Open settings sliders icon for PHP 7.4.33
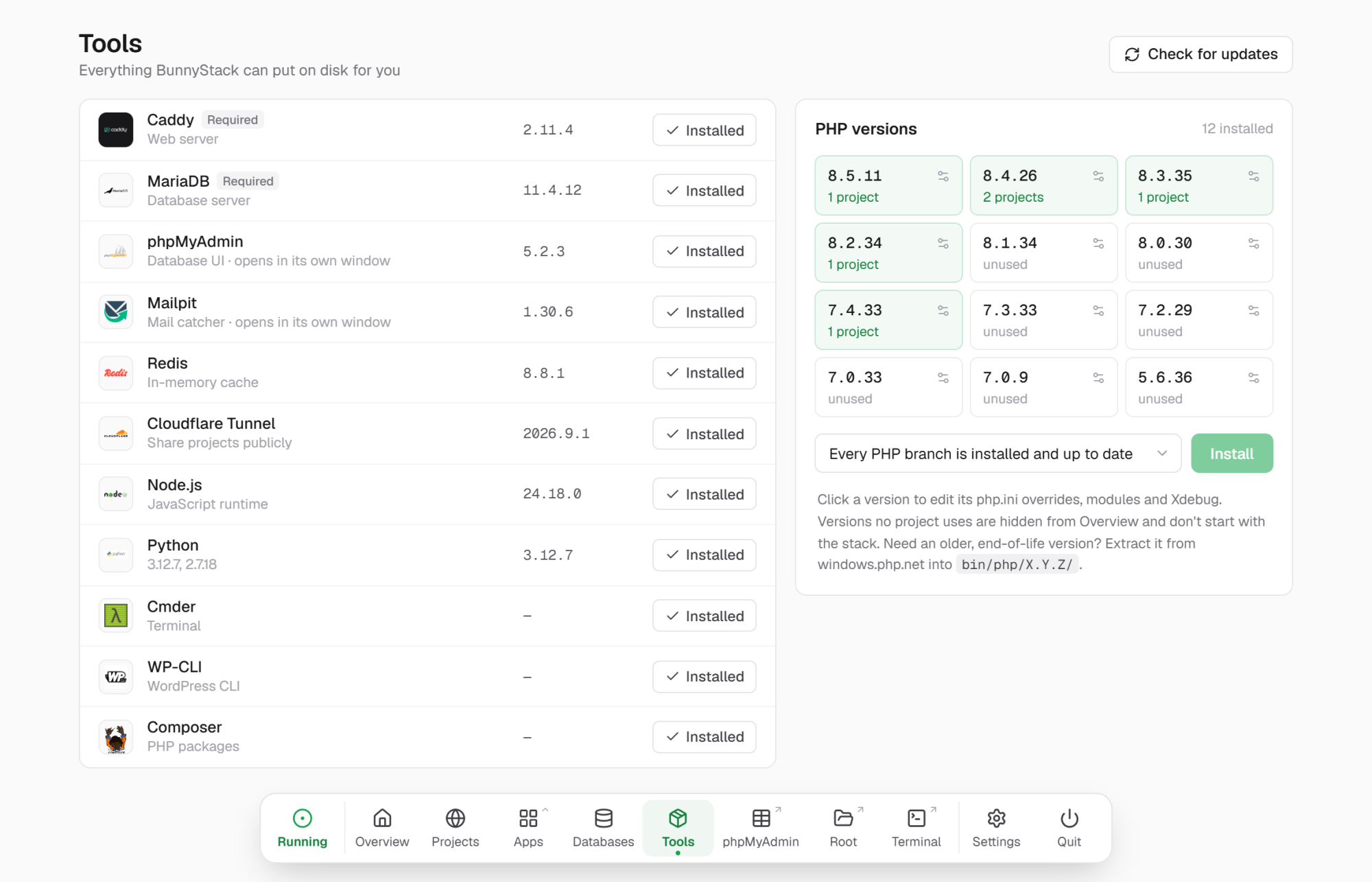 tap(943, 311)
